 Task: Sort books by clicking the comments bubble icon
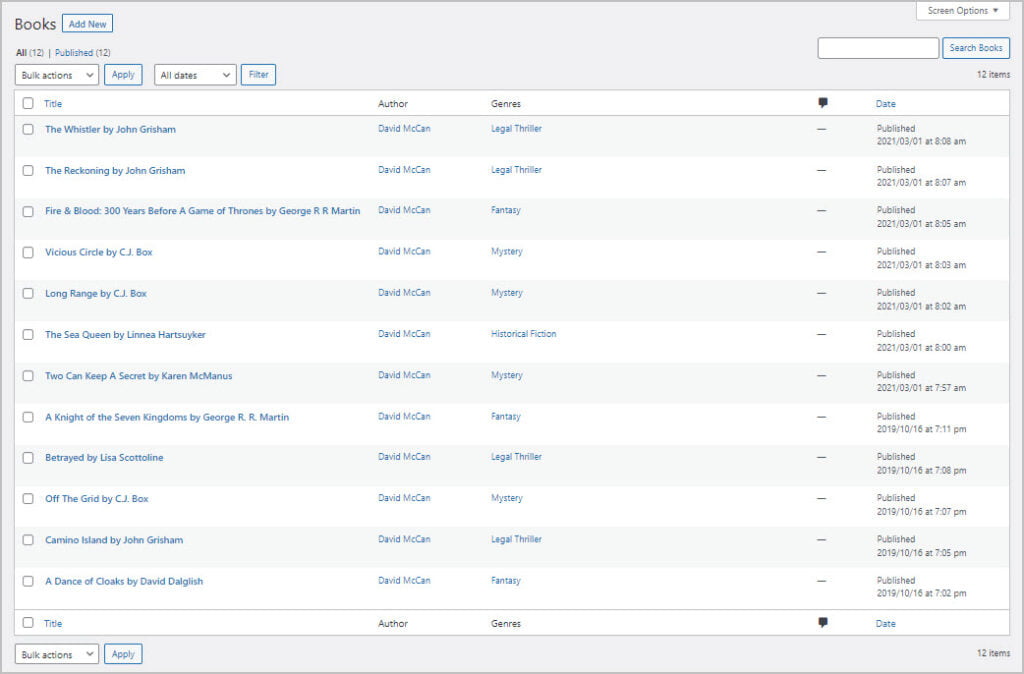coord(822,103)
